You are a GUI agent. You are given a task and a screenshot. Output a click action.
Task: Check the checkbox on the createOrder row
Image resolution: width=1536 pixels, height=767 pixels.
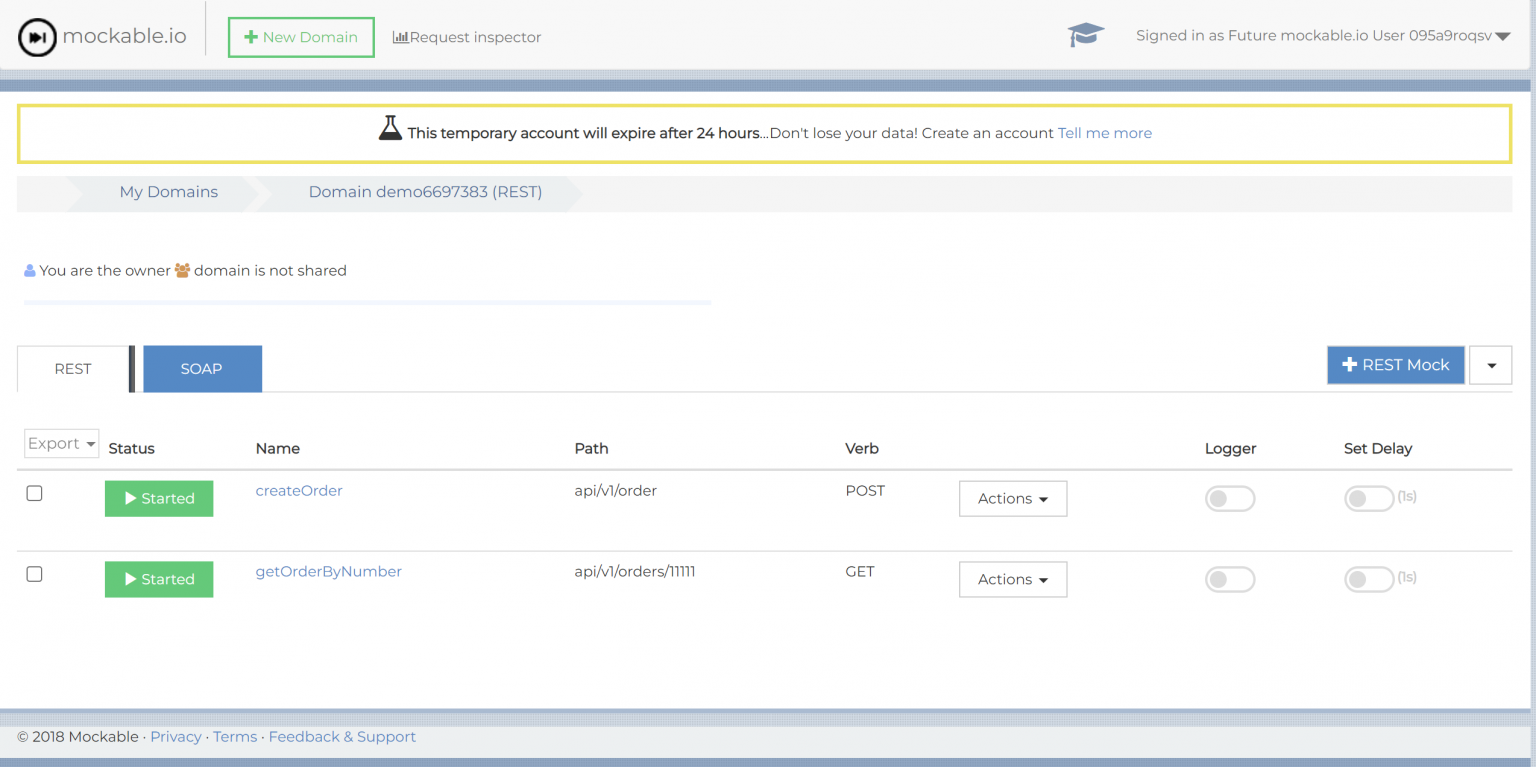34,492
